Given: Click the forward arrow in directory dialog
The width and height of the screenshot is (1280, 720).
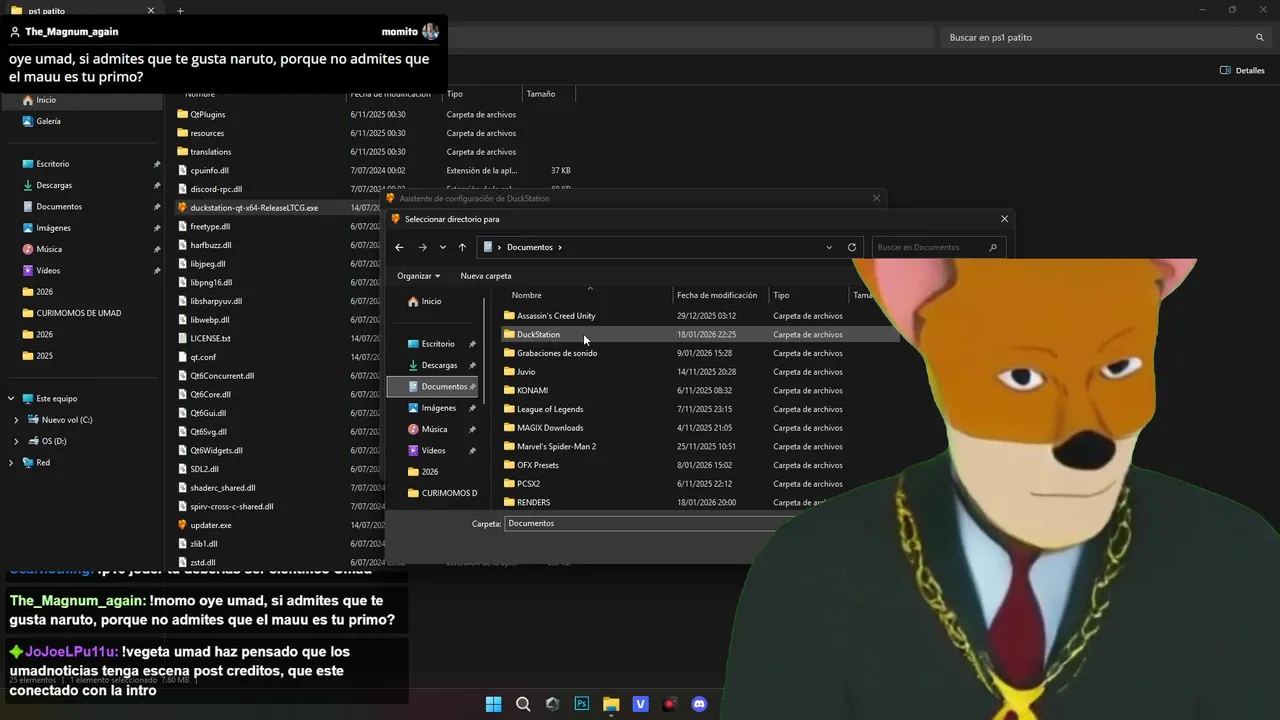Looking at the screenshot, I should (422, 247).
